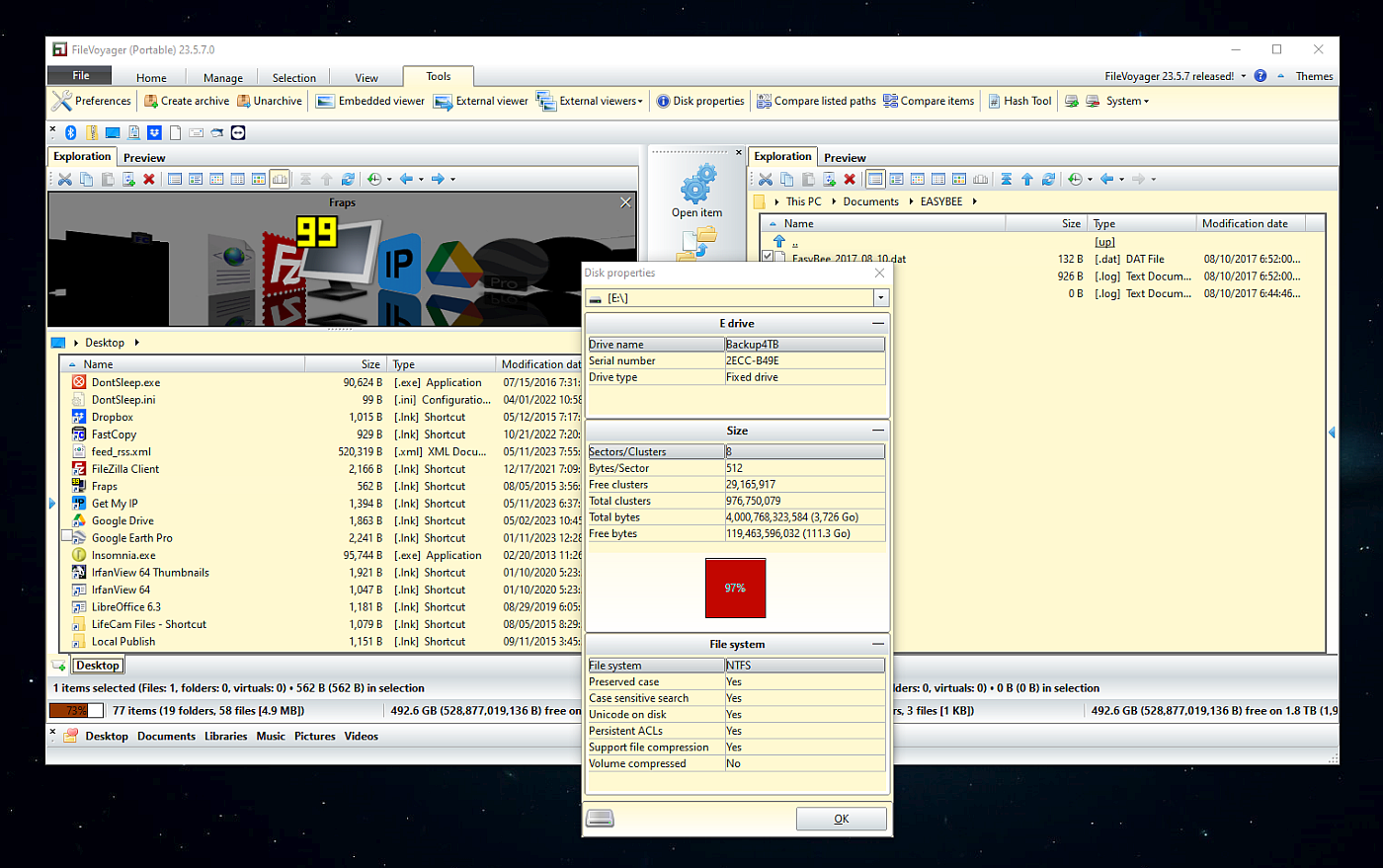Click the Hash Tool button
Screen dimensions: 1383x868
point(1020,101)
